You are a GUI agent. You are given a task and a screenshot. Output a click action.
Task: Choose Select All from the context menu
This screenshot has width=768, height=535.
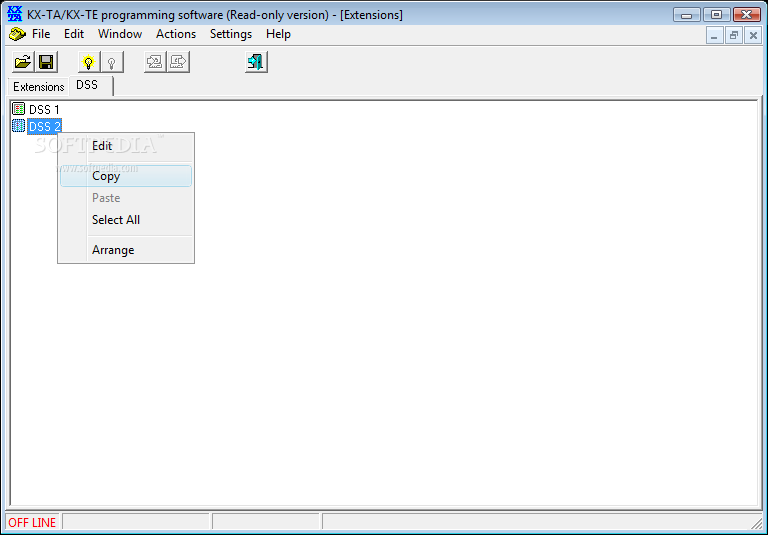click(x=126, y=220)
